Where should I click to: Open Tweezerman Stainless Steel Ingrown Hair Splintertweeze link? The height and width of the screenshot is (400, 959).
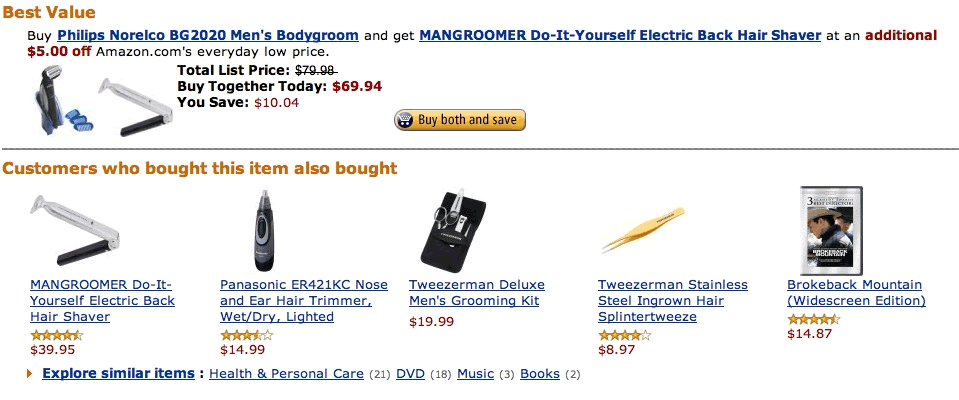click(673, 301)
